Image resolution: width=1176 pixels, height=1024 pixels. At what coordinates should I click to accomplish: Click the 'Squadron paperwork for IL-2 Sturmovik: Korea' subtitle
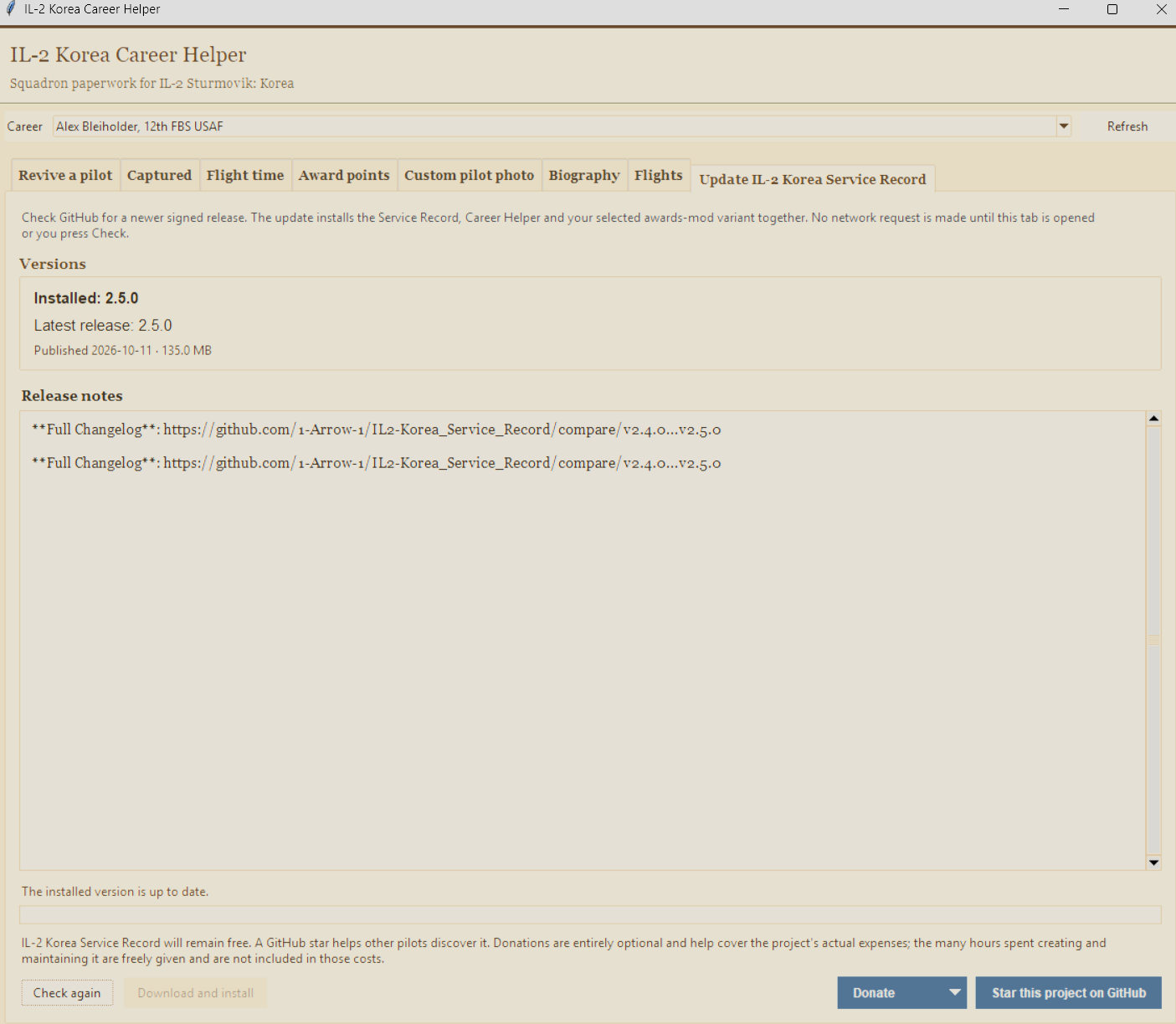pos(152,84)
